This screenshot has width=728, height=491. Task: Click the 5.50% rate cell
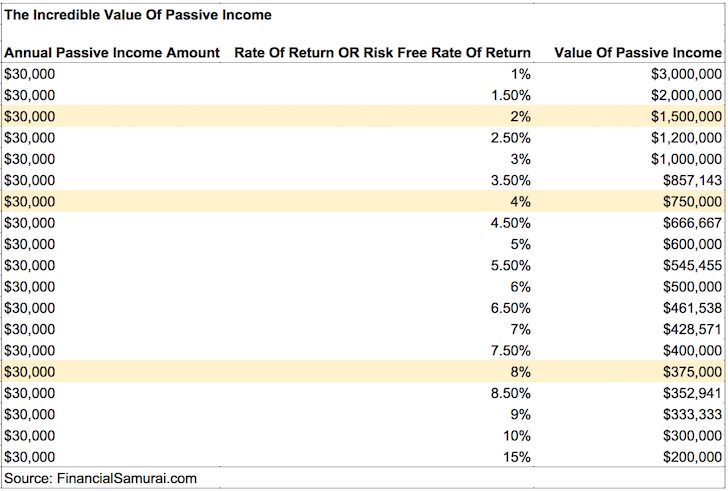tap(510, 265)
